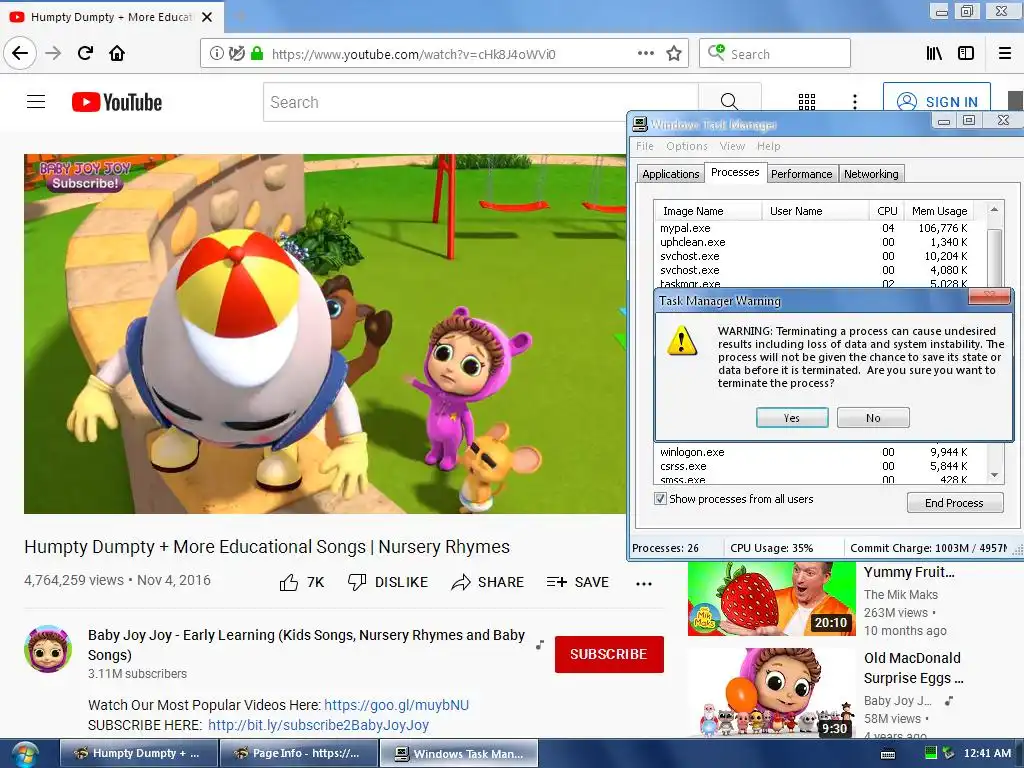Toggle Show processes from all users checkbox
This screenshot has width=1024, height=768.
pyautogui.click(x=660, y=499)
